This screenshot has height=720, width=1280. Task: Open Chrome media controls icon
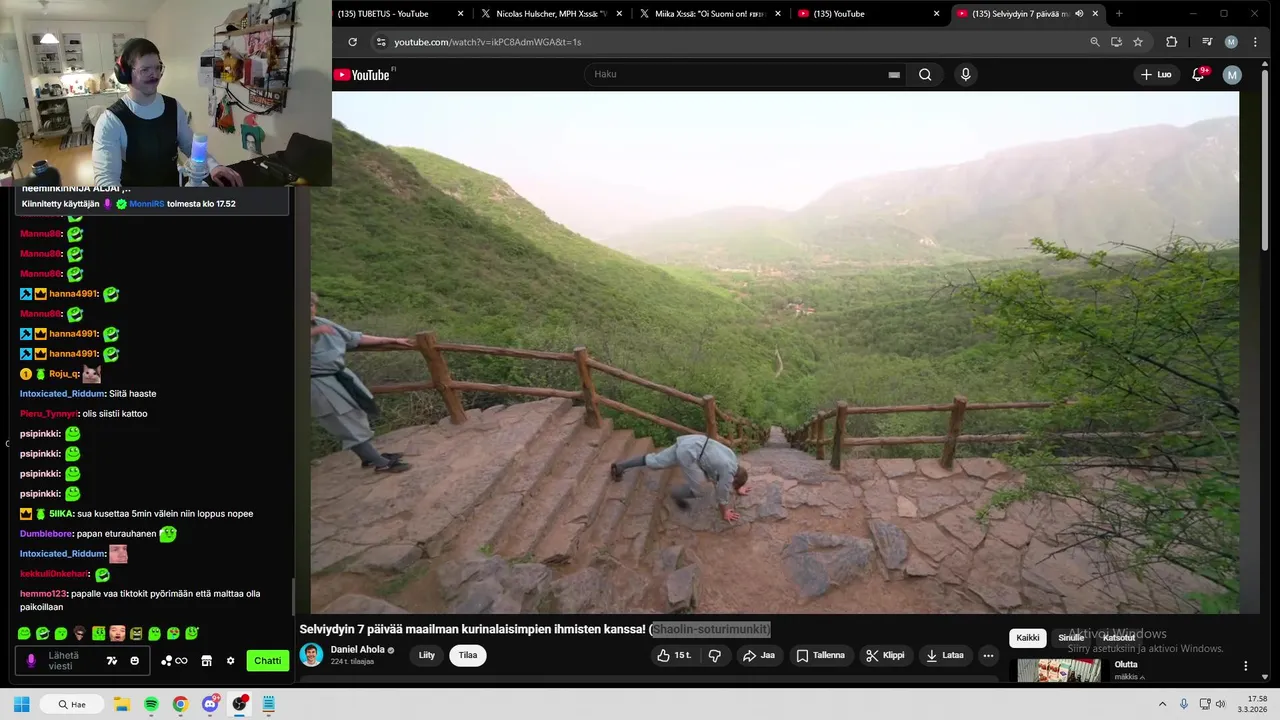tap(1207, 42)
